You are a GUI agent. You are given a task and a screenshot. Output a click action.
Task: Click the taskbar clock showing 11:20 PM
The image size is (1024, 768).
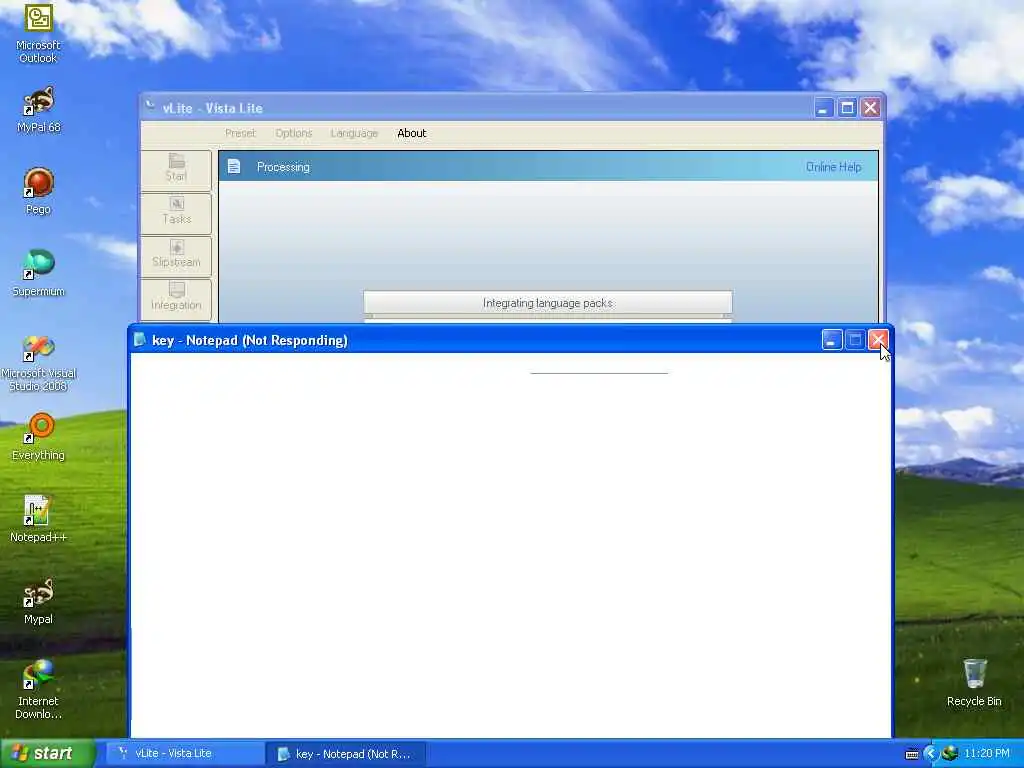[x=987, y=754]
